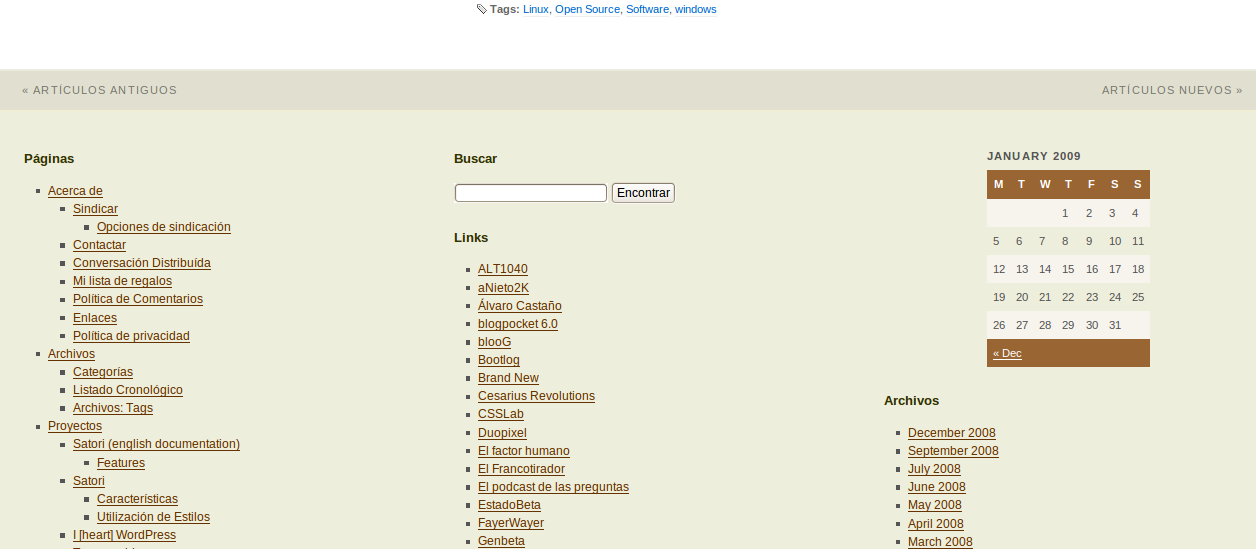
Task: Go to Artículos Nuevos page
Action: [x=1171, y=90]
